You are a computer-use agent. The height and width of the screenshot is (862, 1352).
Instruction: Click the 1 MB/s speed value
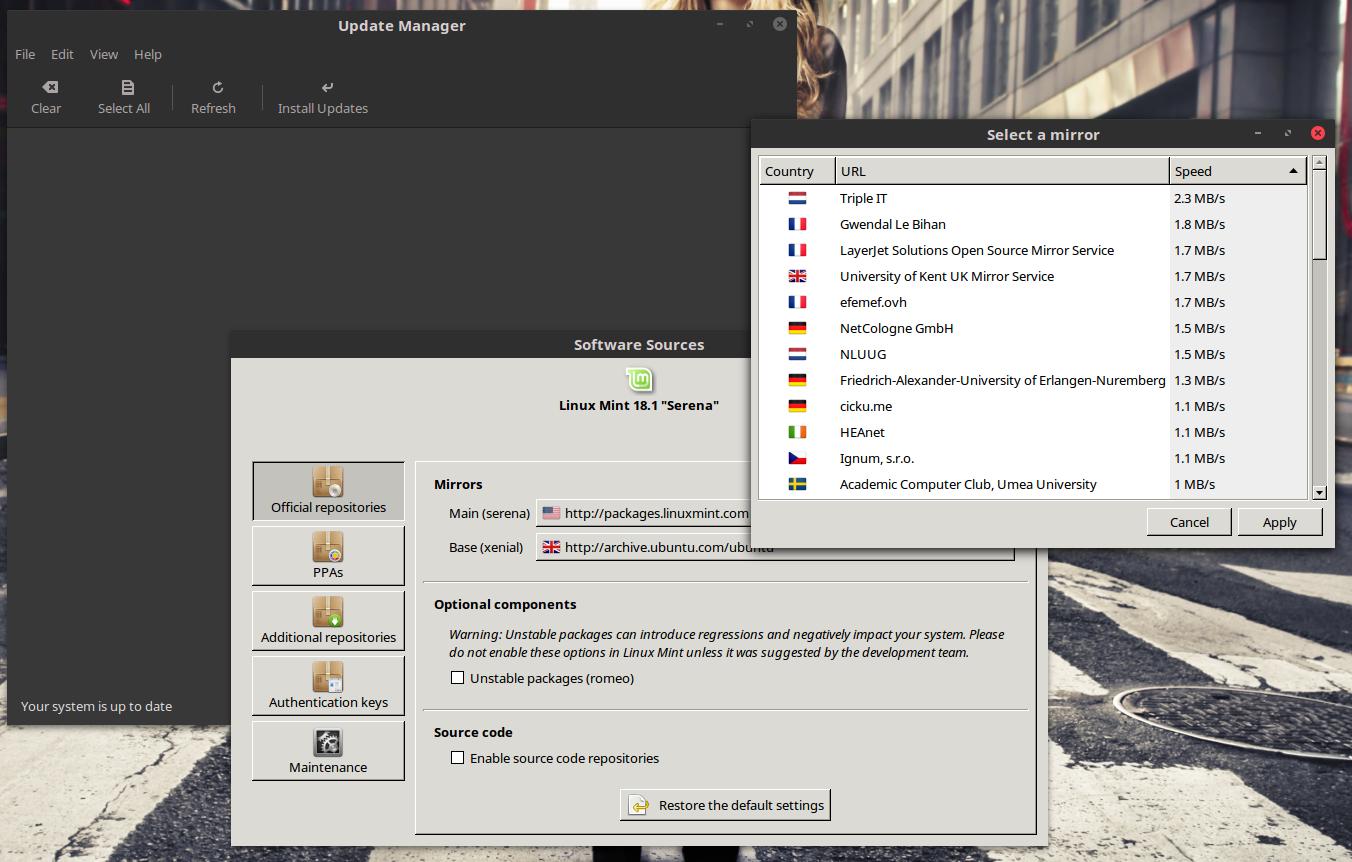click(x=1194, y=484)
